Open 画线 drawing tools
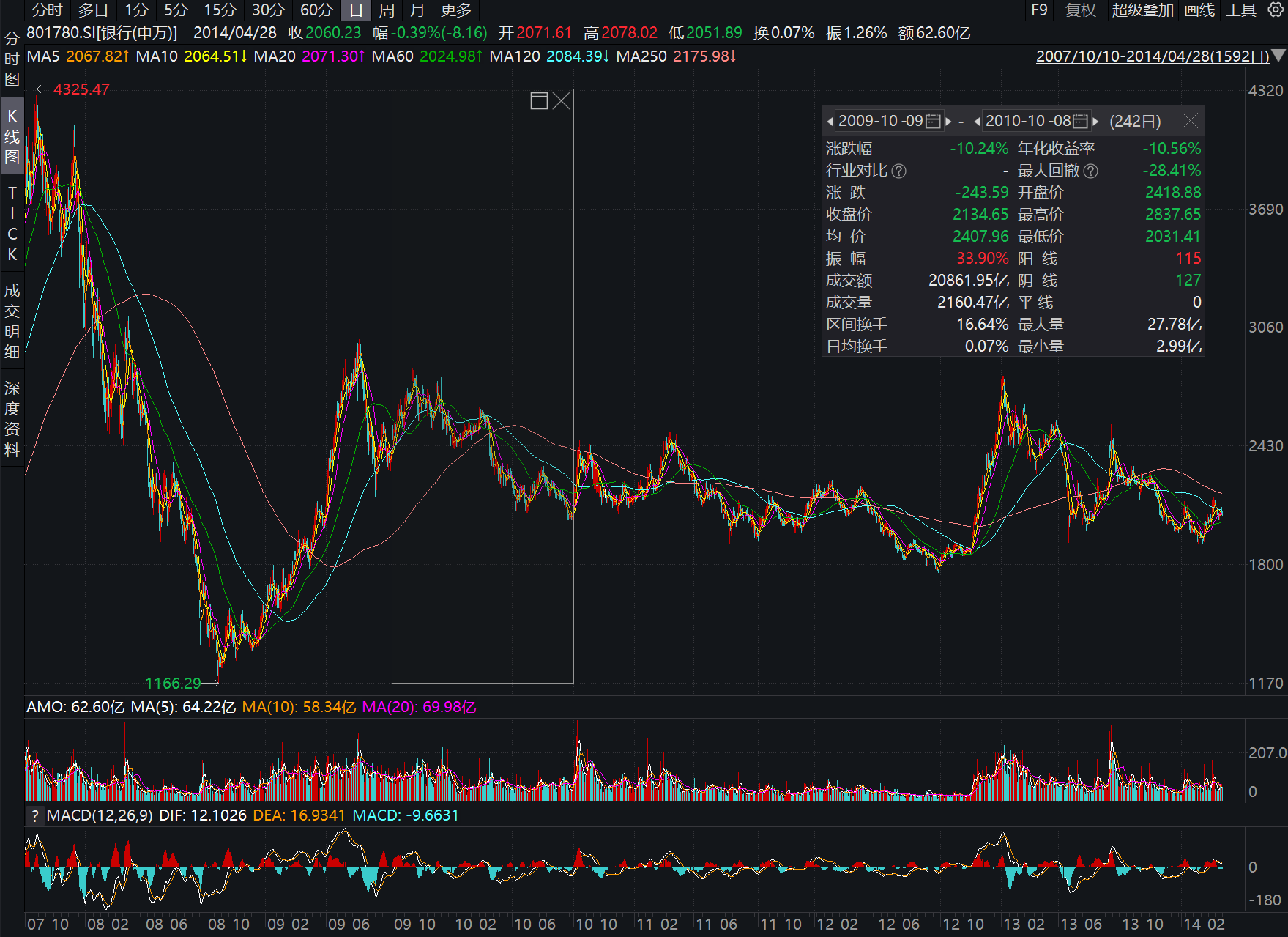The image size is (1288, 937). (1199, 10)
